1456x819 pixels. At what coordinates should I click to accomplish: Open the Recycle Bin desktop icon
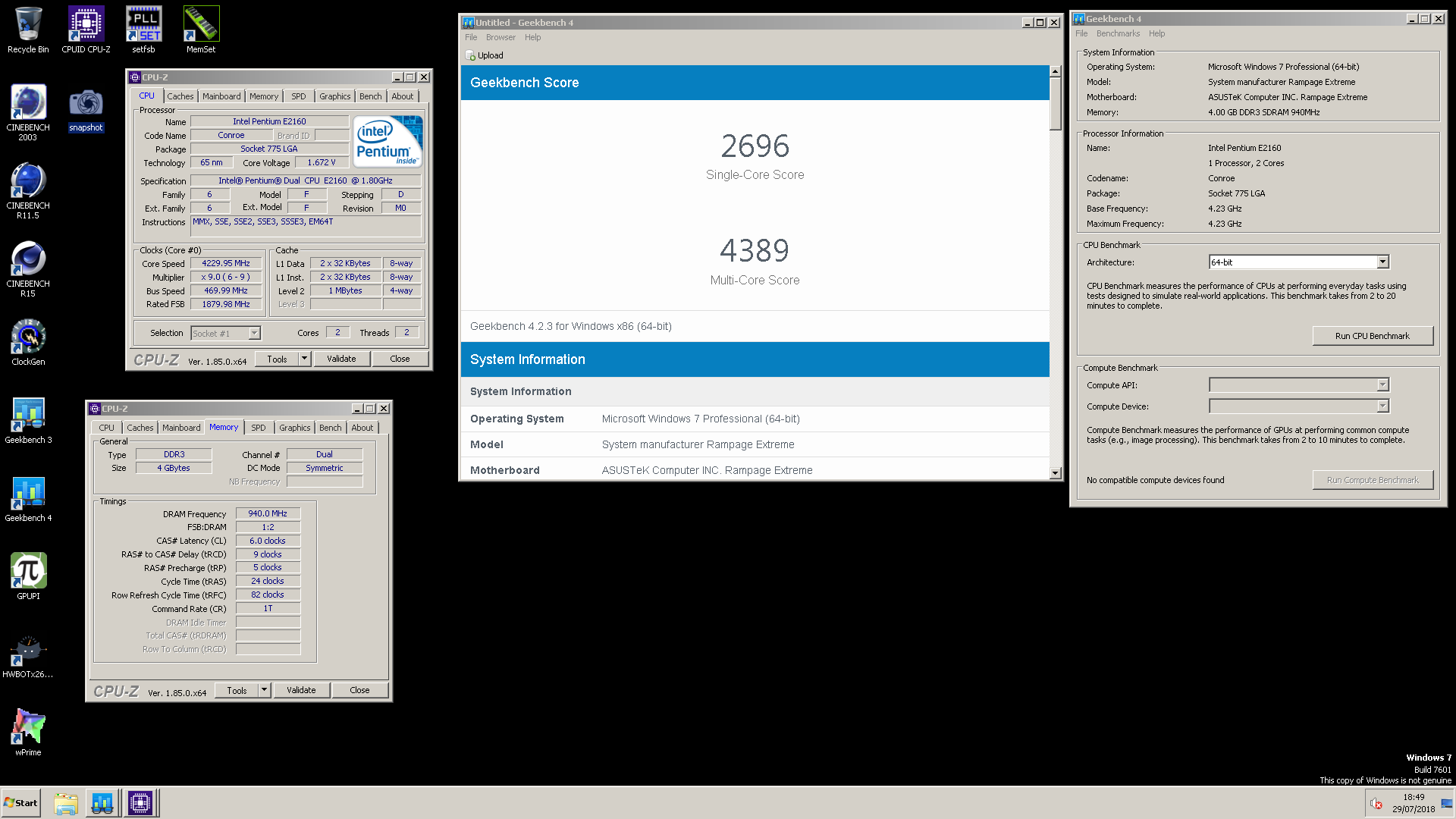tap(28, 30)
